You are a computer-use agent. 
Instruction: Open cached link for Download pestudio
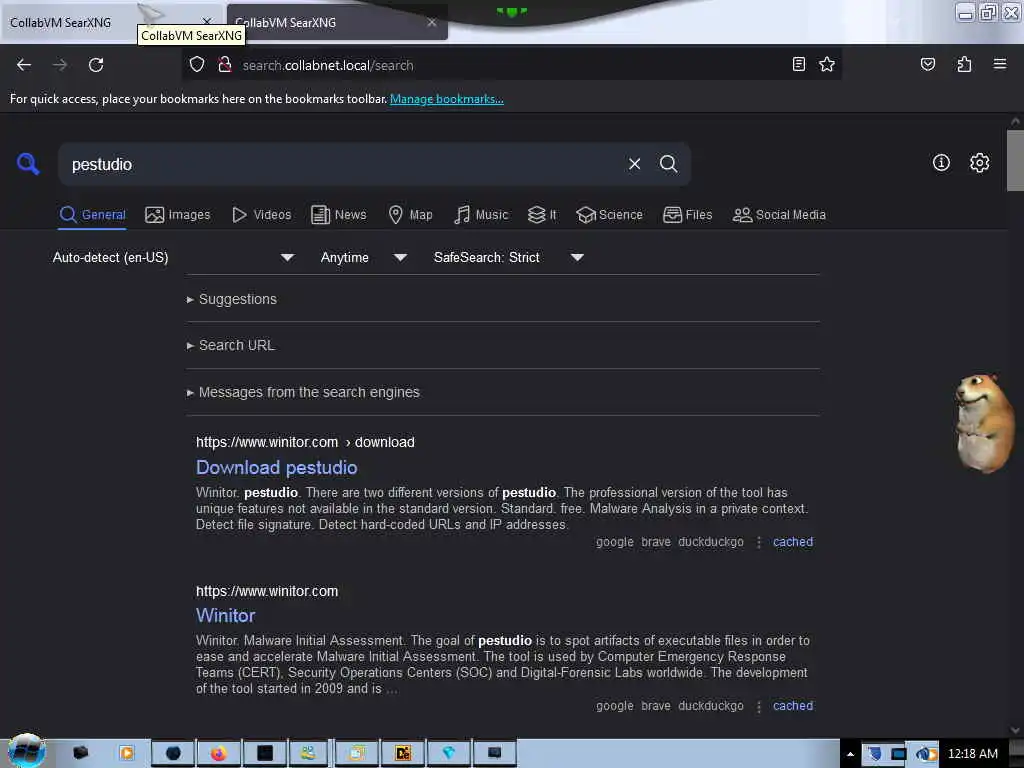coord(793,542)
